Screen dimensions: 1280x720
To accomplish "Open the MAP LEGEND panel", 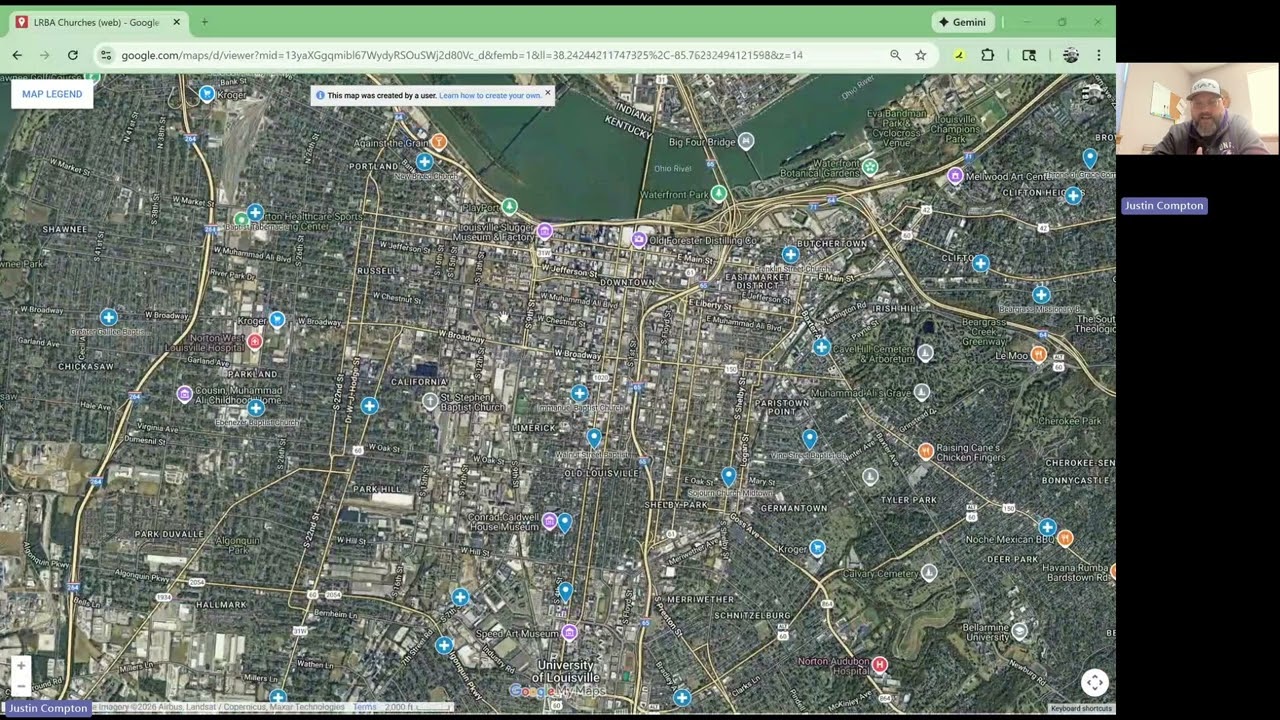I will 52,94.
